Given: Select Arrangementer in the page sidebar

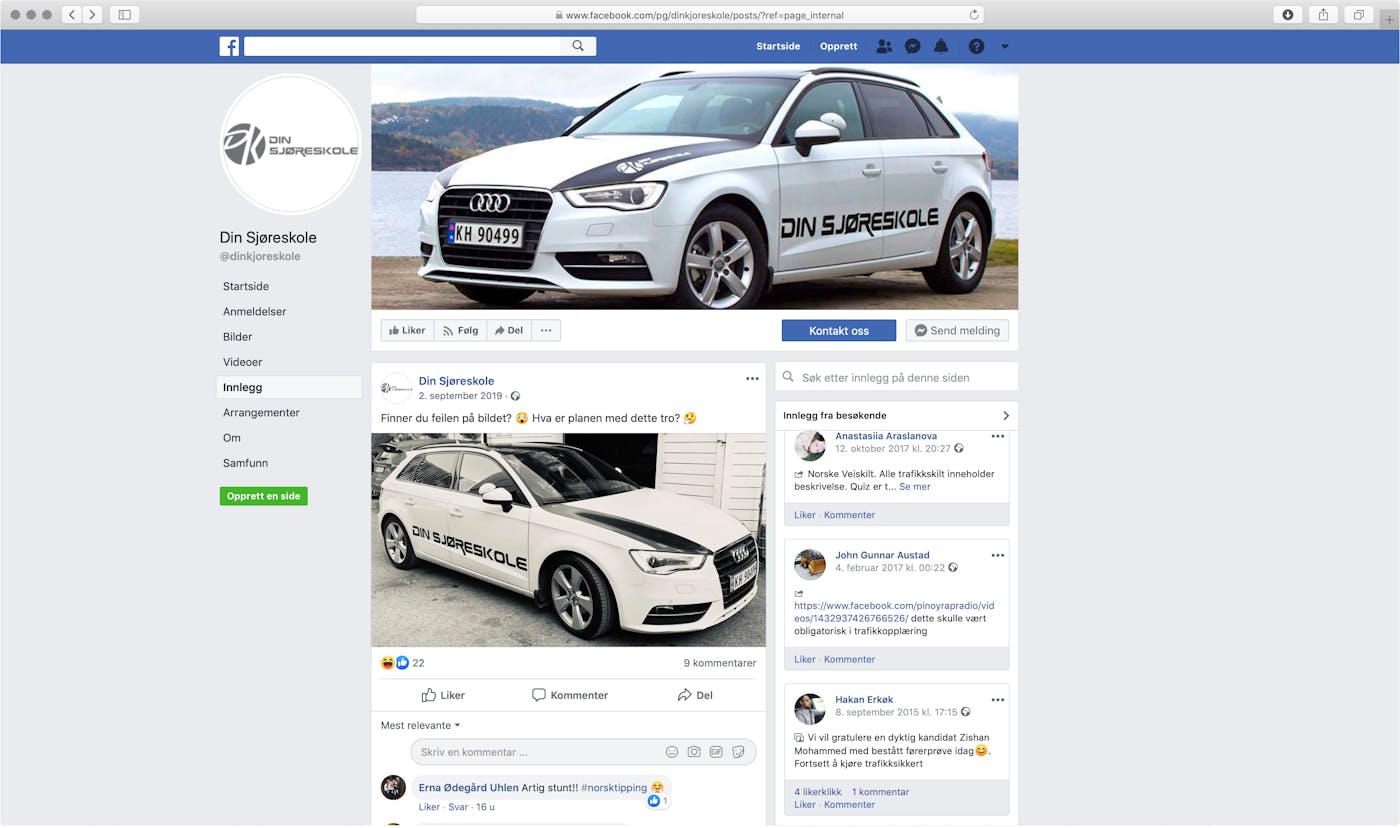Looking at the screenshot, I should [261, 412].
